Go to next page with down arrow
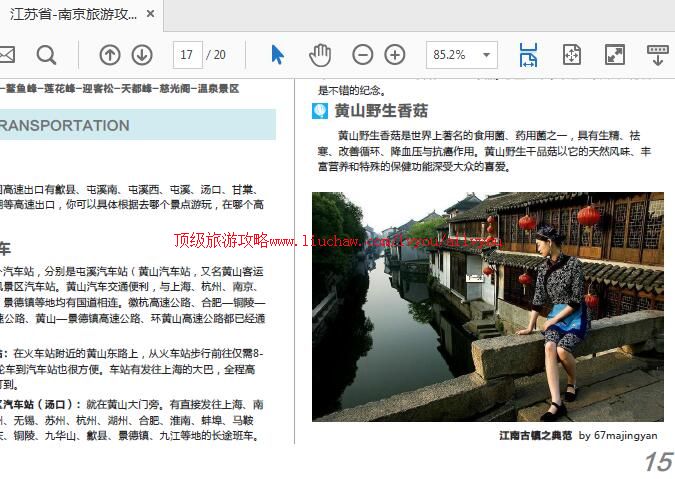This screenshot has height=479, width=675. click(142, 55)
